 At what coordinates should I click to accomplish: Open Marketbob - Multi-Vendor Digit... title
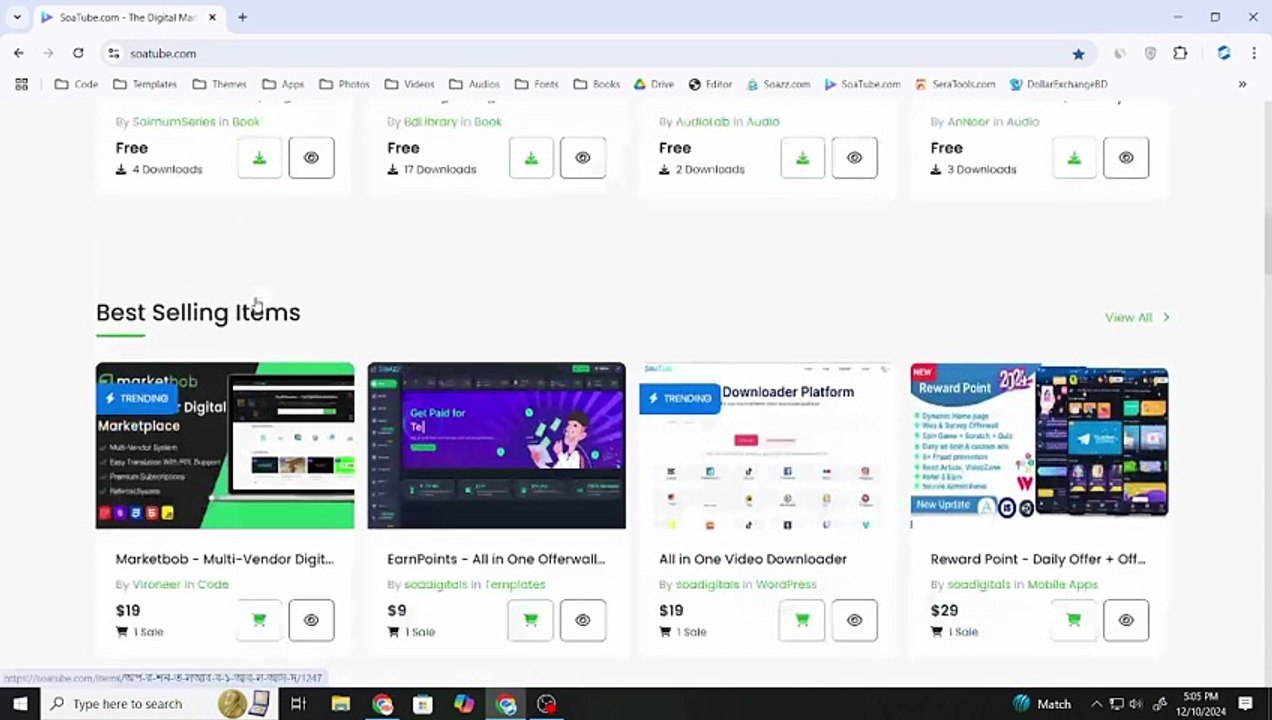(224, 559)
